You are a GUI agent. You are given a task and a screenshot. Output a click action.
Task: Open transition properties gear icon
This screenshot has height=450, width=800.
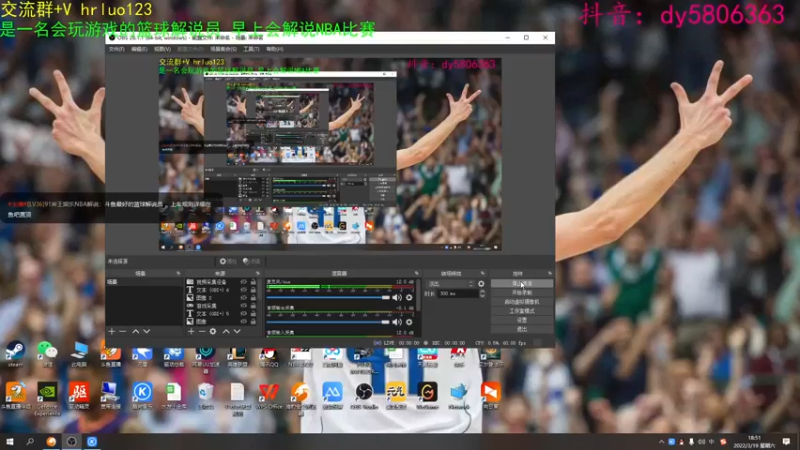point(481,284)
